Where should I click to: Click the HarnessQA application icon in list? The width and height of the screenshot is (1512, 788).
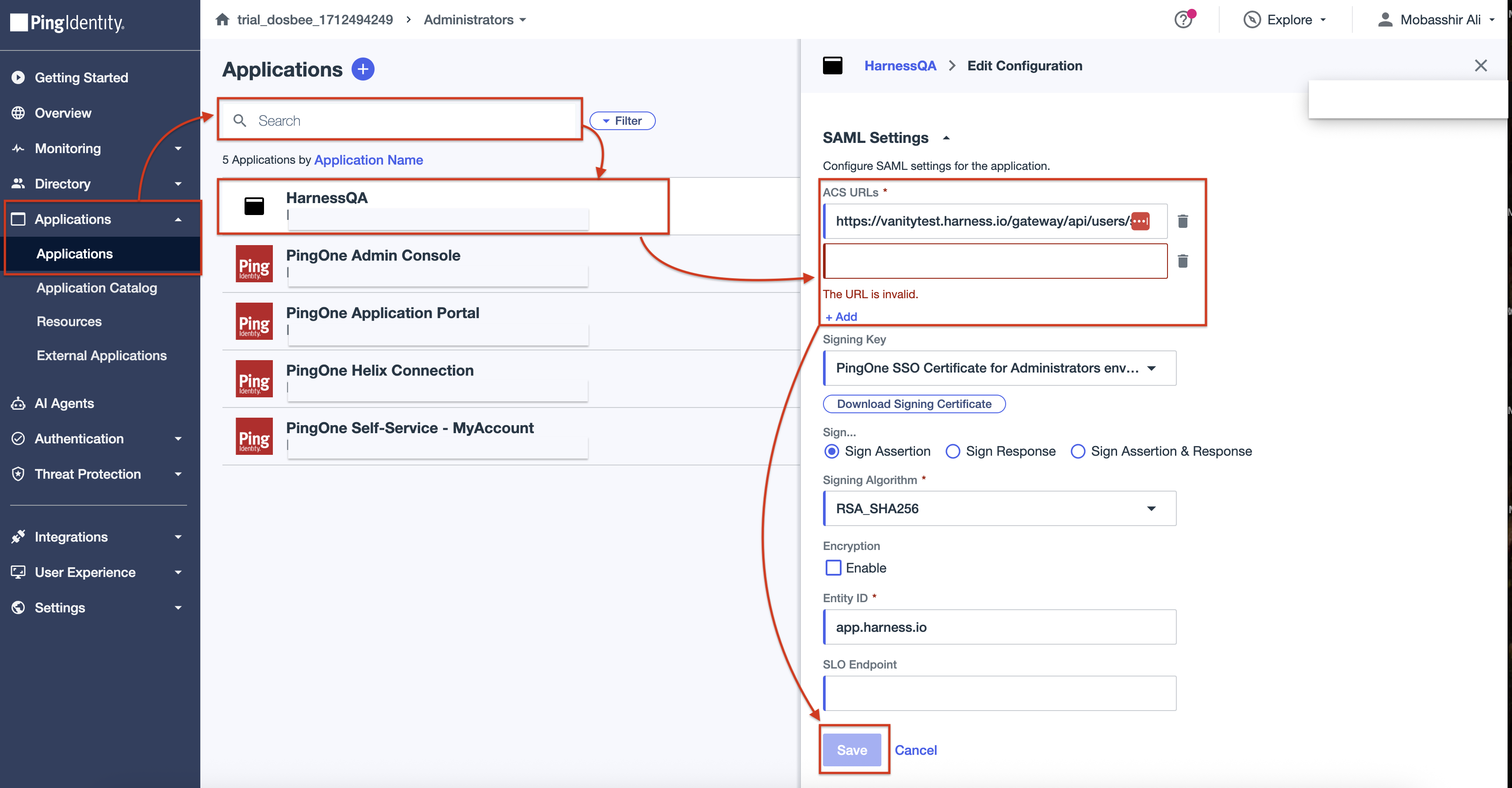click(254, 206)
